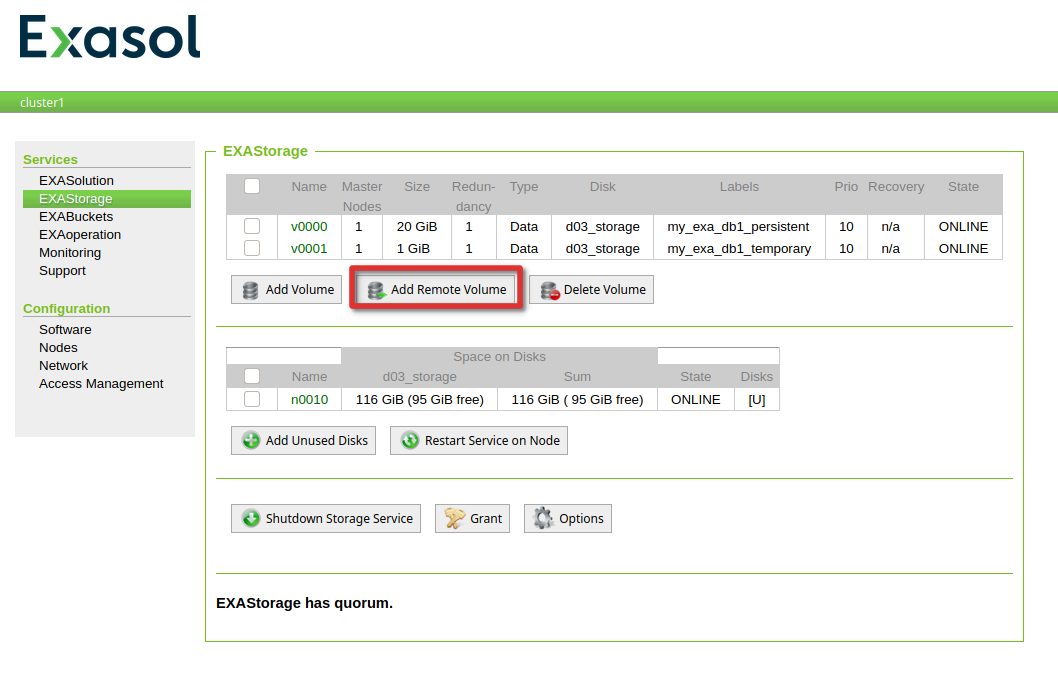Click the d03_storage space value for n0010
1058x690 pixels.
[x=420, y=400]
